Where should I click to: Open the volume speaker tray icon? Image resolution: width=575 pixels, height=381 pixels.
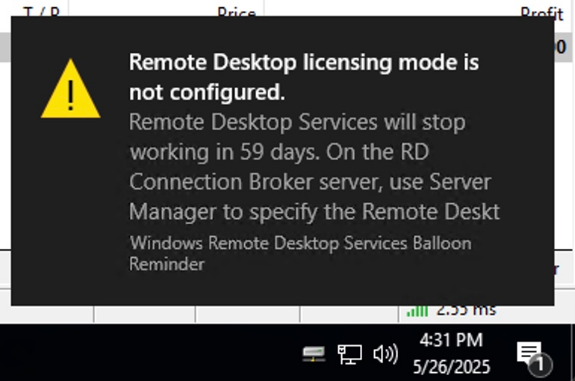pyautogui.click(x=385, y=354)
